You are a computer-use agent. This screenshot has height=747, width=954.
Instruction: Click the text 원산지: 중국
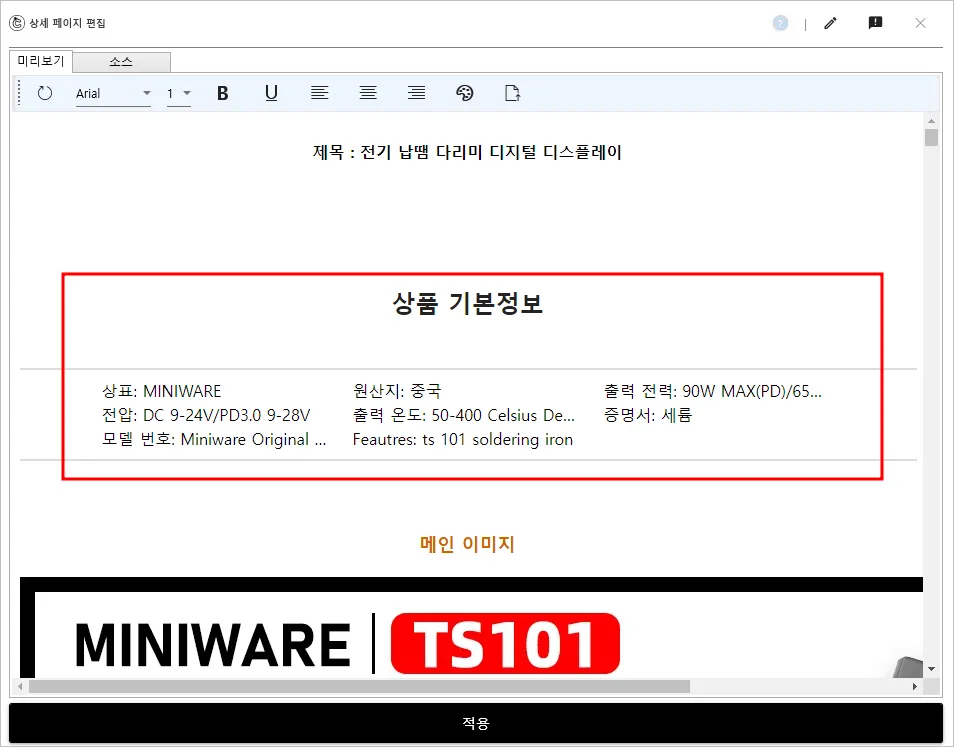click(397, 391)
